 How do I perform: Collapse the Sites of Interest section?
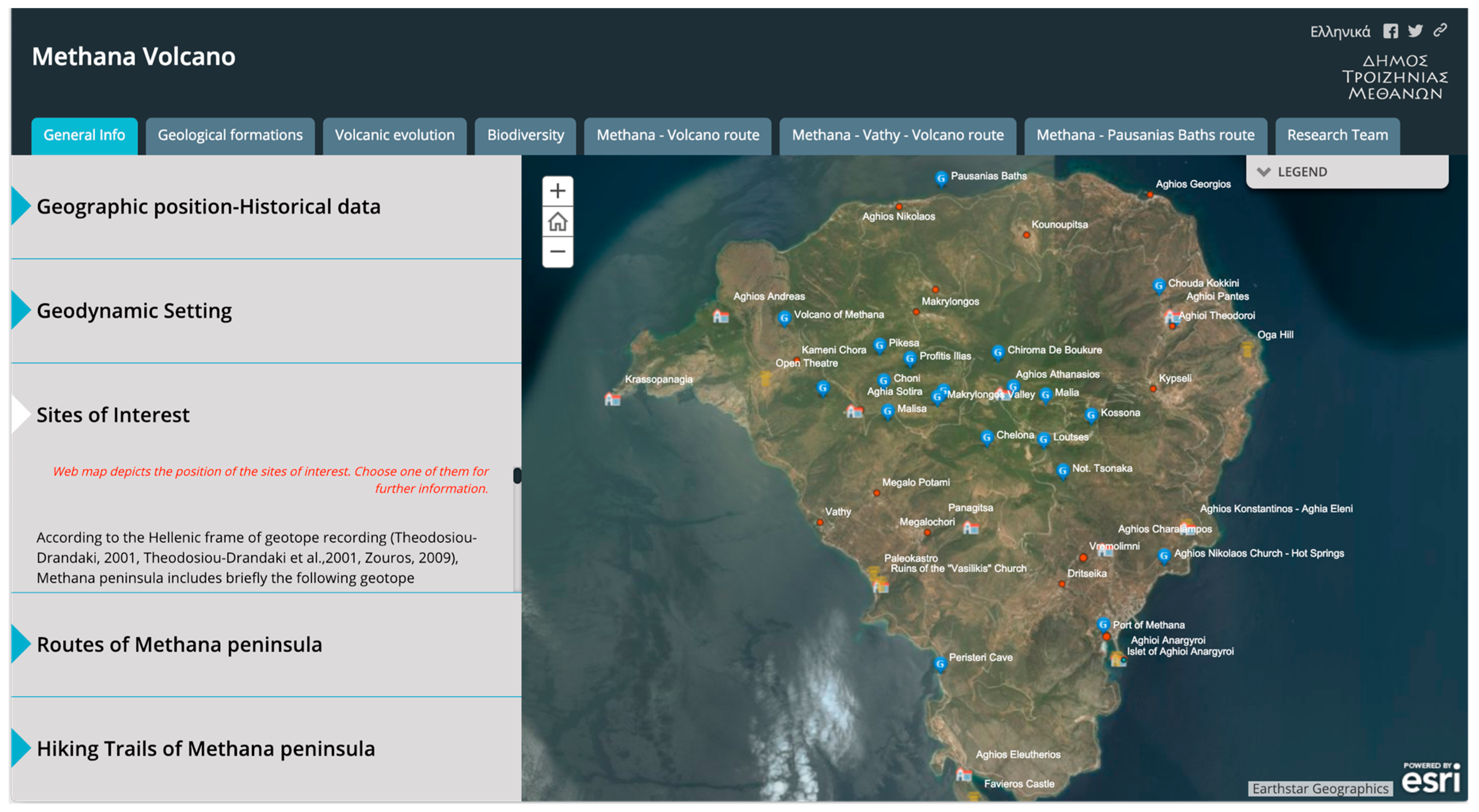click(112, 415)
